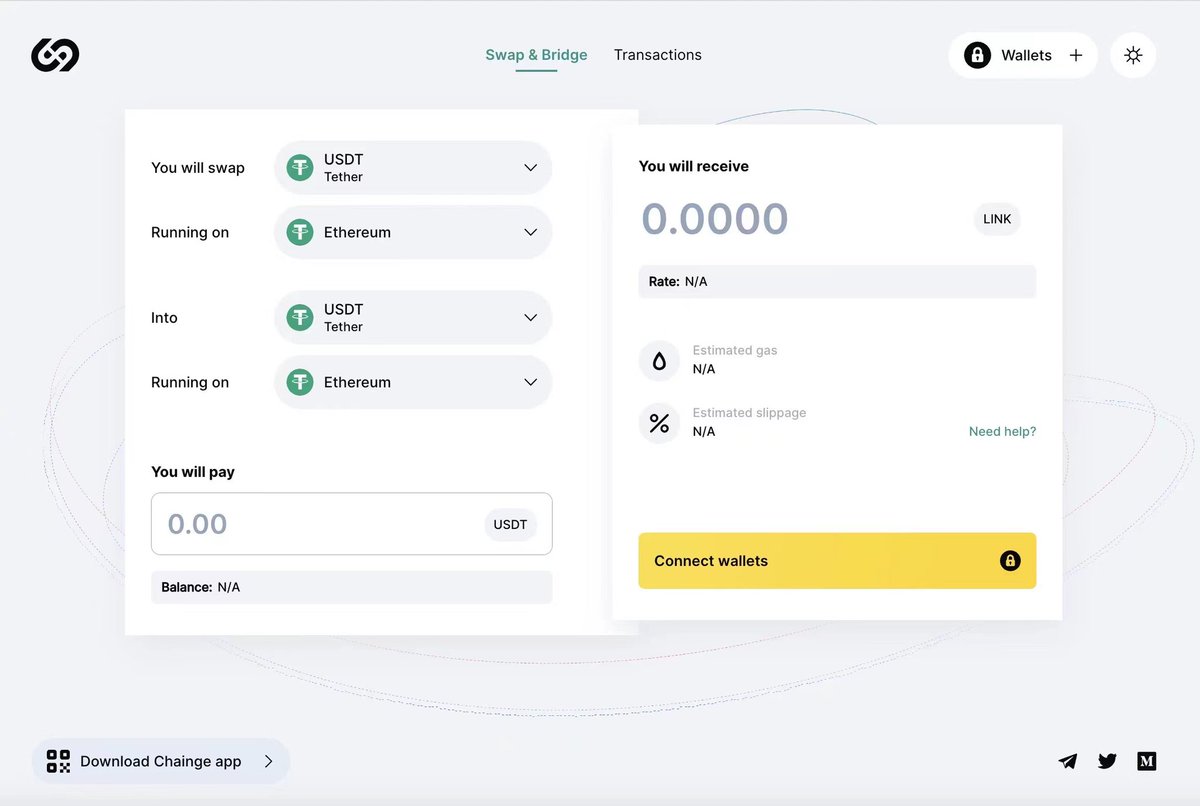
Task: Open the Telegram social icon
Action: [1068, 761]
